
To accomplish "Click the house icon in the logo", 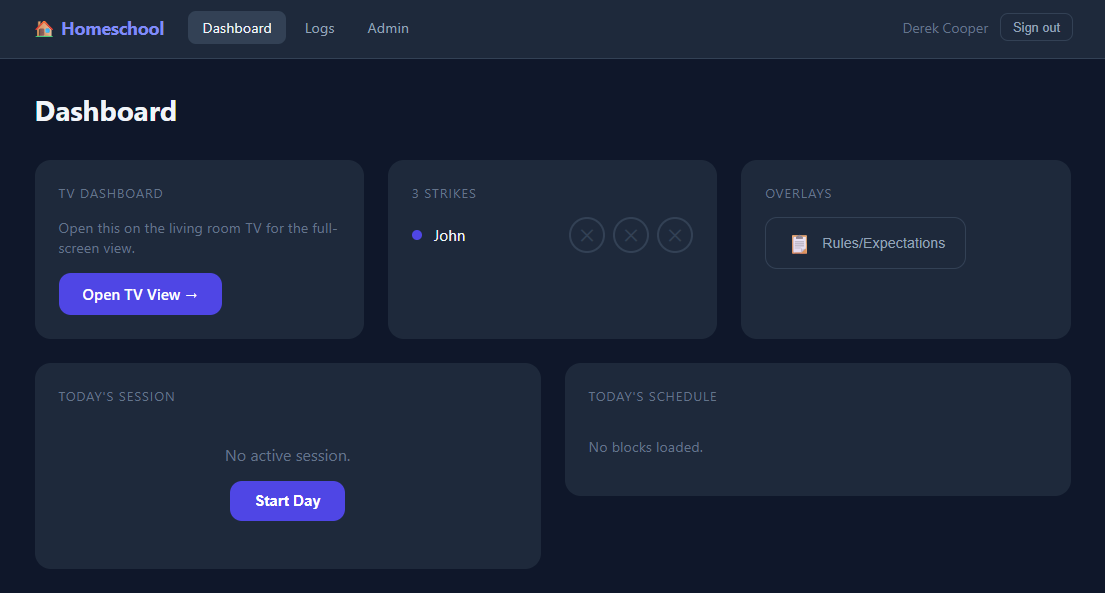I will 44,29.
